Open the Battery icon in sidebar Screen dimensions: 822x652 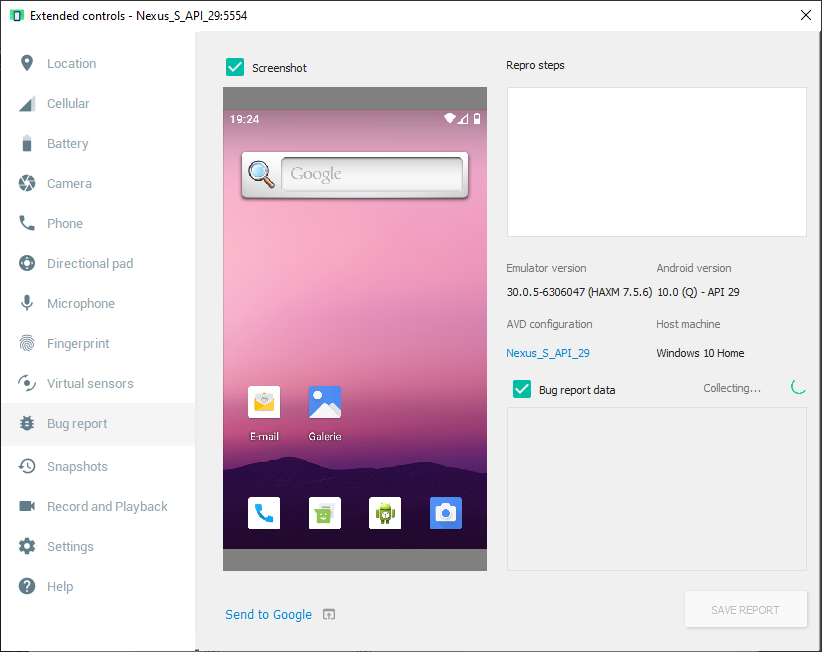point(27,143)
